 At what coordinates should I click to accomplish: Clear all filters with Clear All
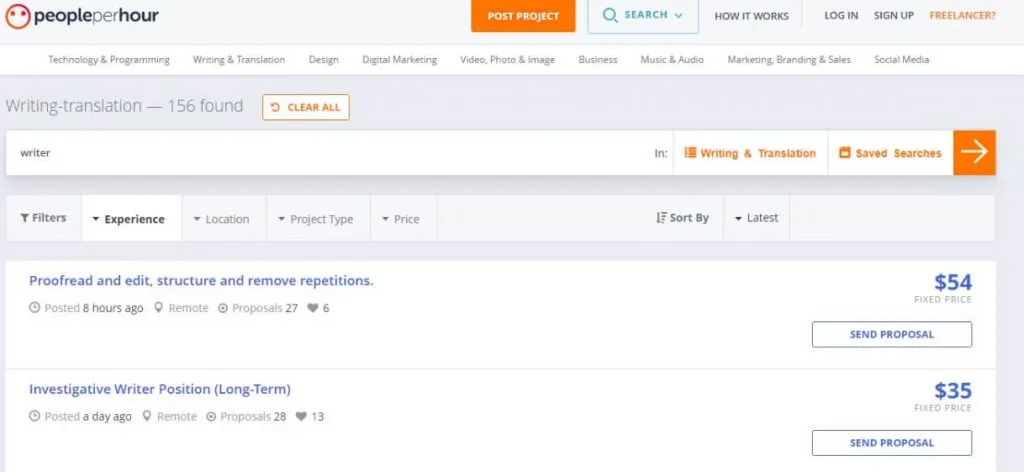pos(306,108)
